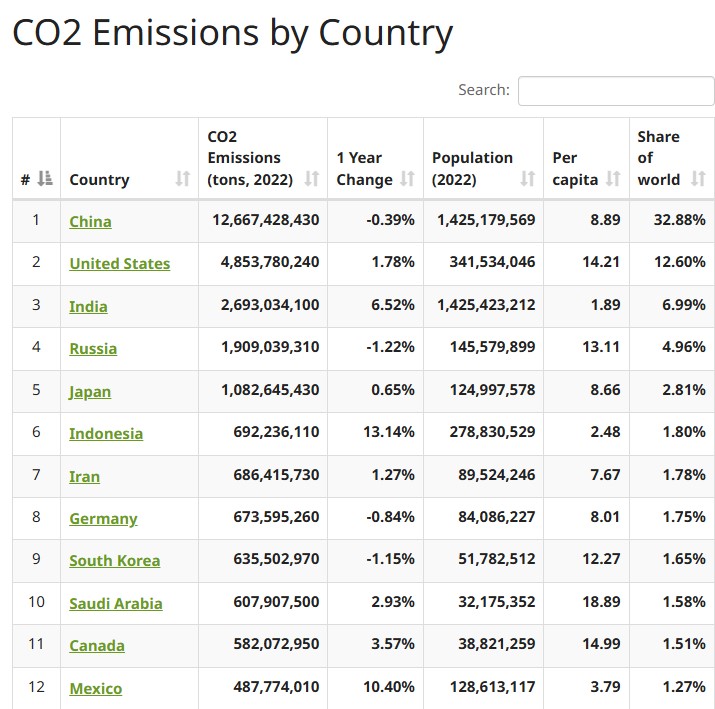Select Germany's population 84,086,227
Viewport: 715px width, 709px height.
coord(497,517)
